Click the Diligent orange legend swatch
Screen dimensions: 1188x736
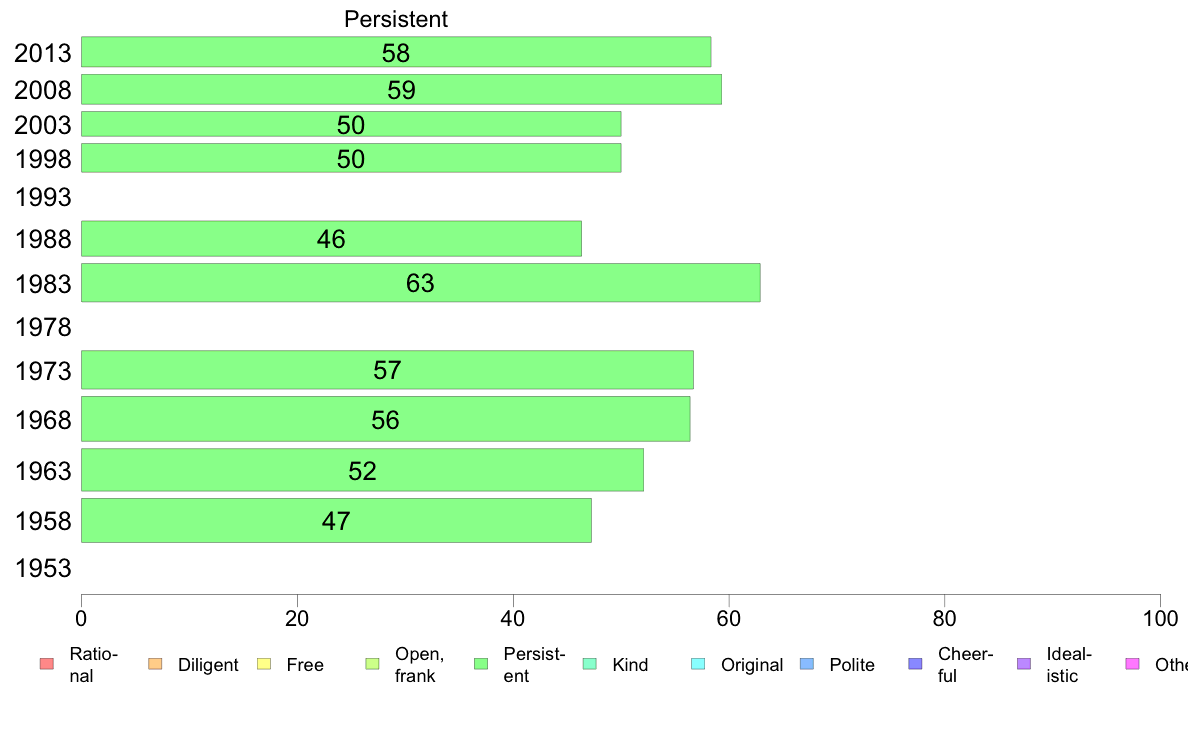pos(155,664)
